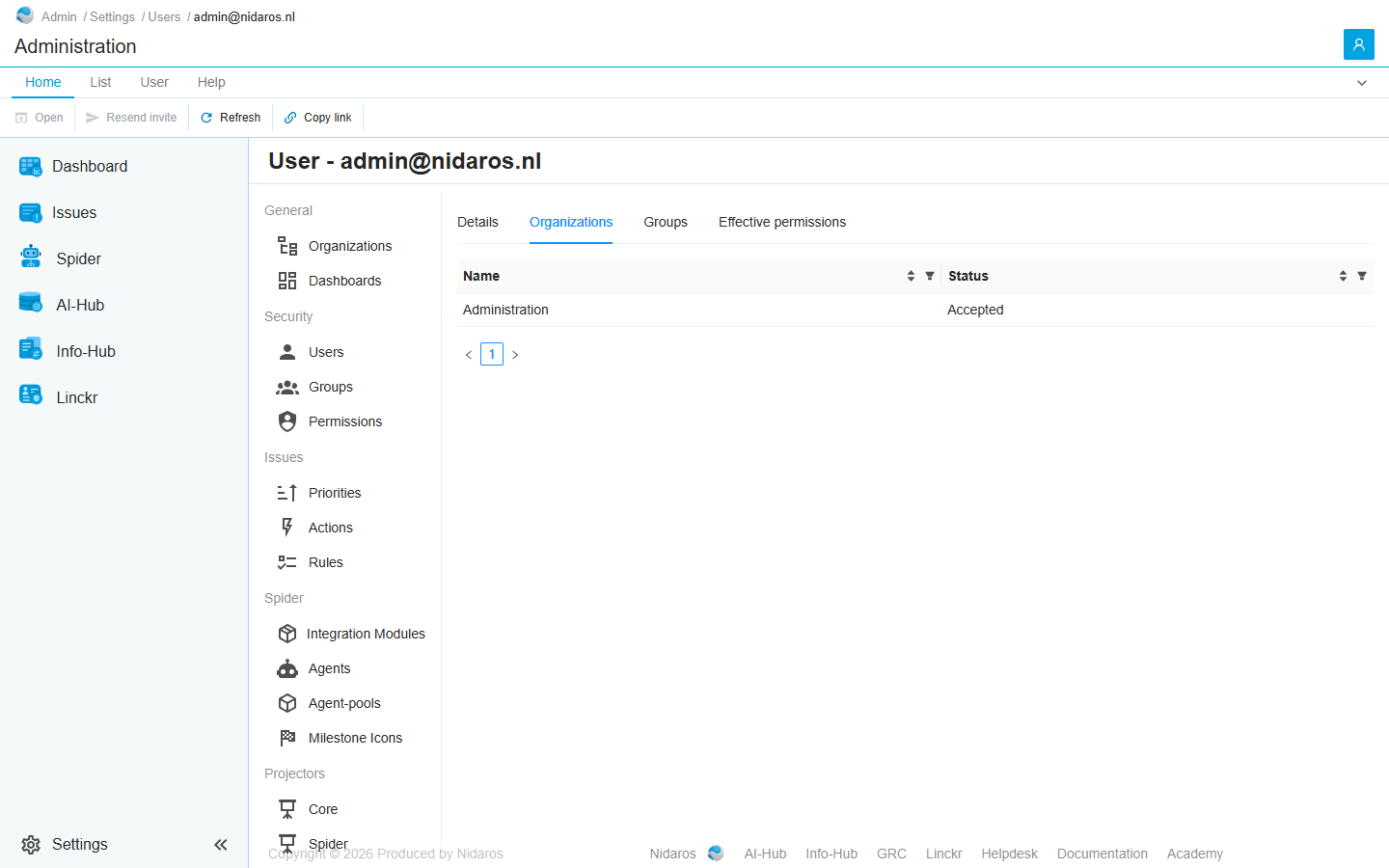Click the Settings gear icon
The image size is (1389, 868).
(x=31, y=845)
